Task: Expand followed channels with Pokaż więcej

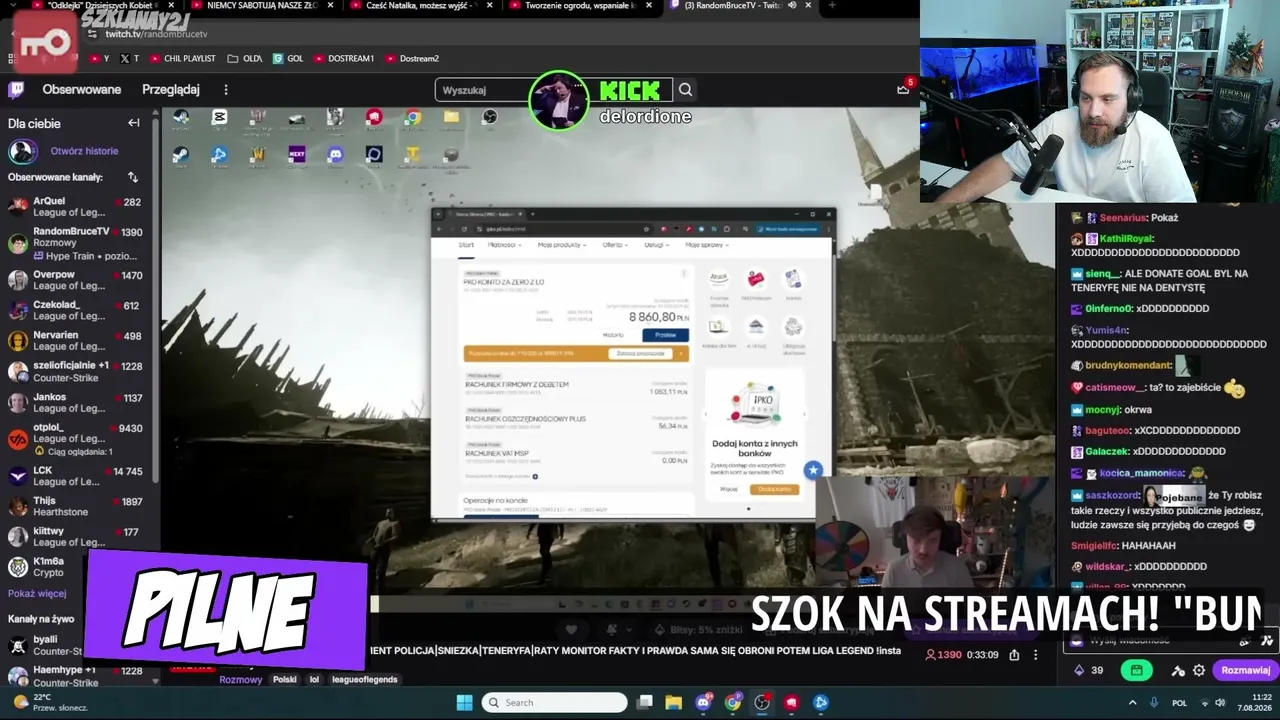Action: click(x=37, y=593)
